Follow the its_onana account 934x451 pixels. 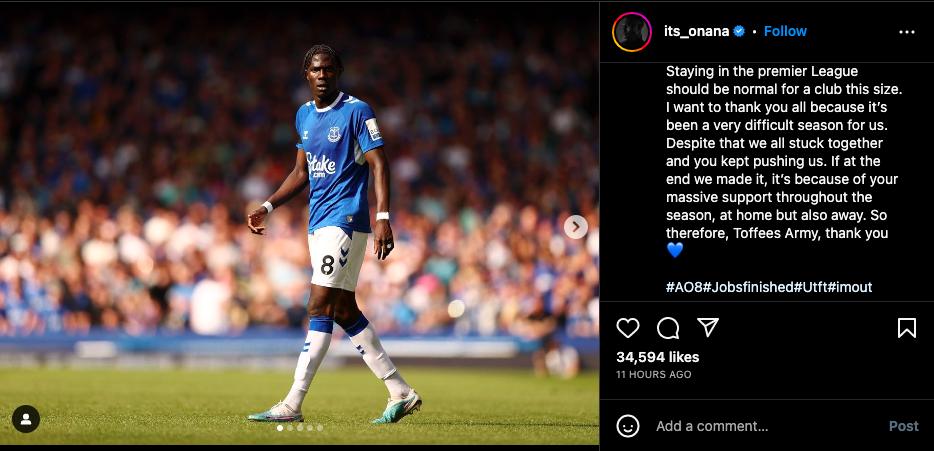click(x=785, y=32)
